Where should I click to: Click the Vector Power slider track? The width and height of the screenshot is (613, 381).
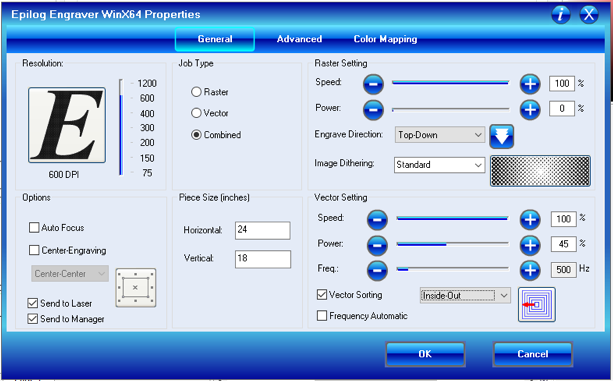pos(453,244)
